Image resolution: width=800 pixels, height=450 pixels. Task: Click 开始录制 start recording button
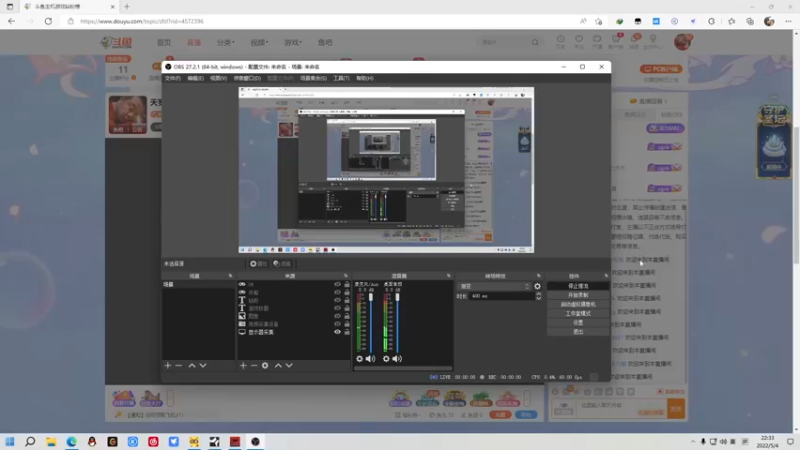578,295
